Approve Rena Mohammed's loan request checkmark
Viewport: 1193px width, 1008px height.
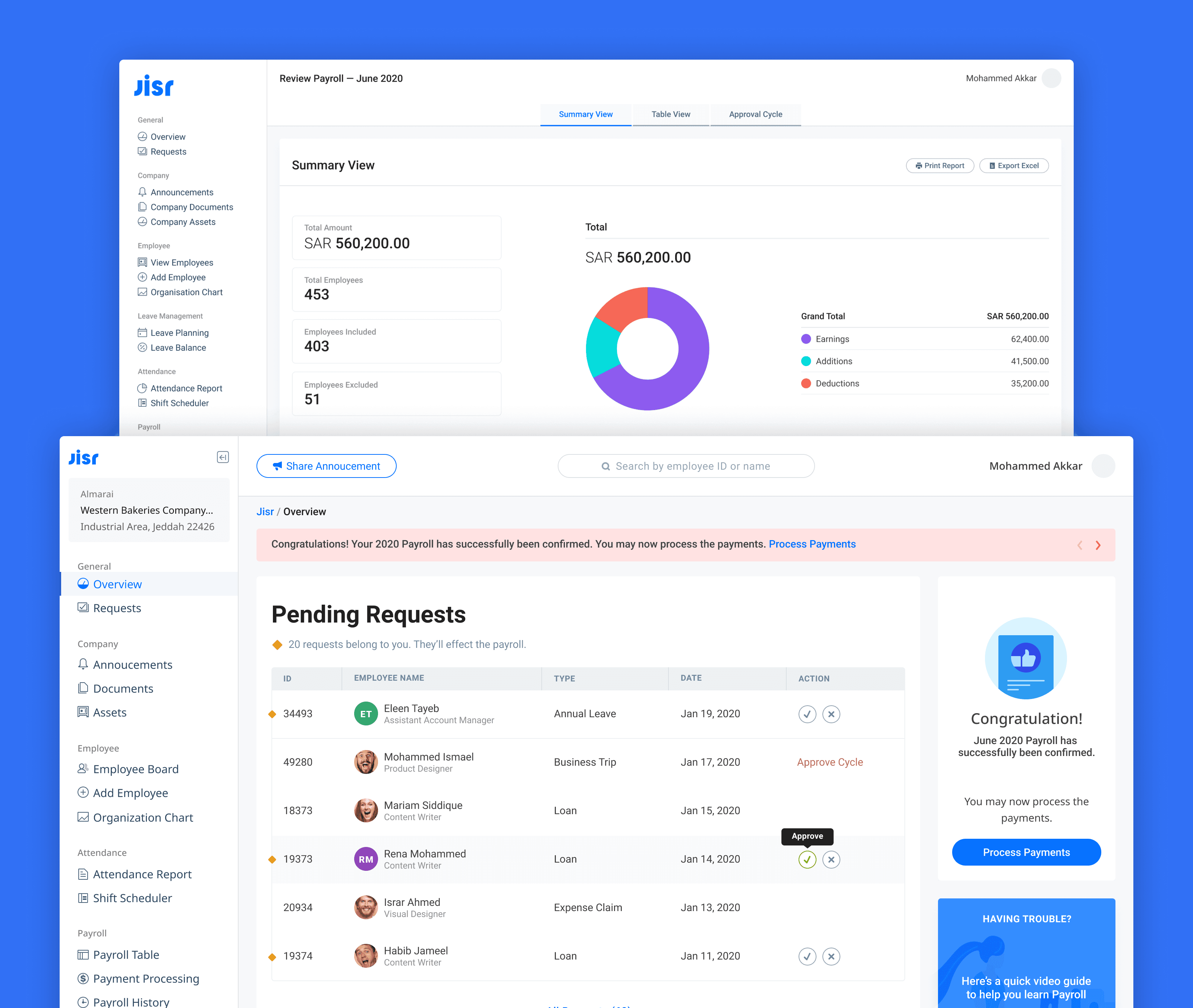tap(807, 859)
